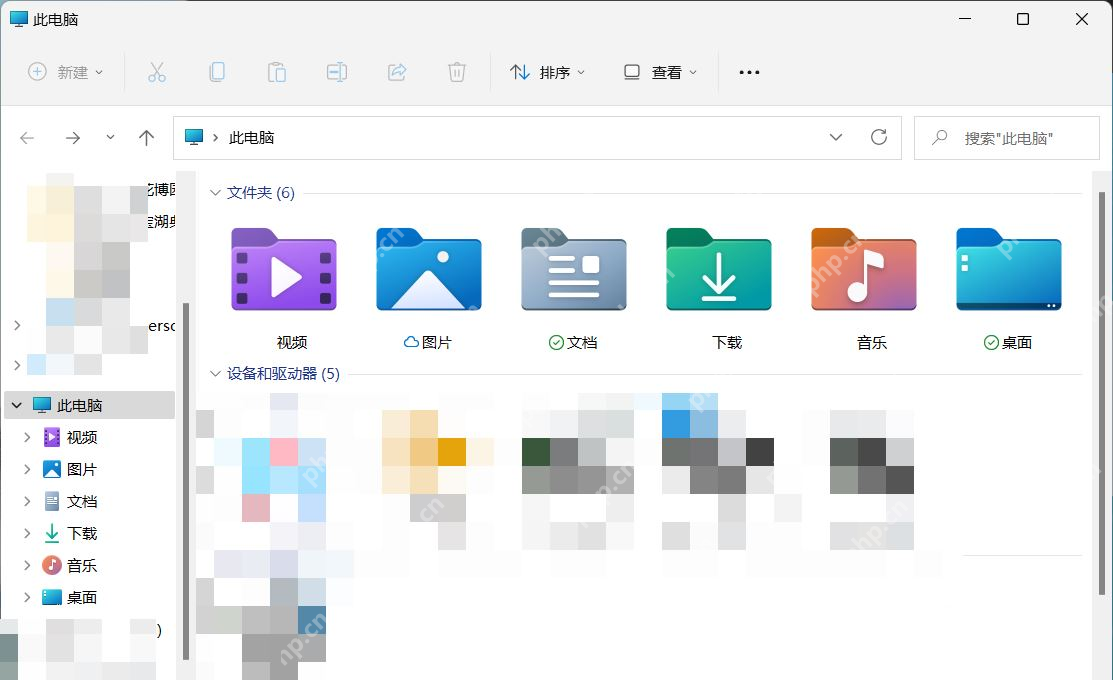Screen dimensions: 1113x680
Task: Select 音乐 in the navigation tree
Action: 82,565
